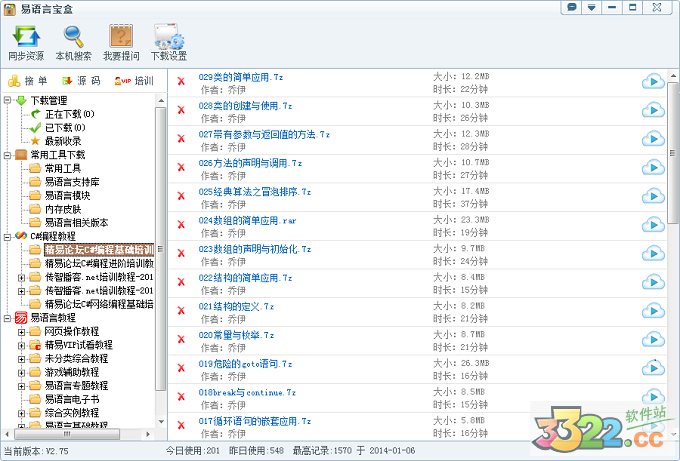Download 027带有参数与返回值的方法 via cloud icon
Image resolution: width=680 pixels, height=461 pixels.
pyautogui.click(x=653, y=139)
